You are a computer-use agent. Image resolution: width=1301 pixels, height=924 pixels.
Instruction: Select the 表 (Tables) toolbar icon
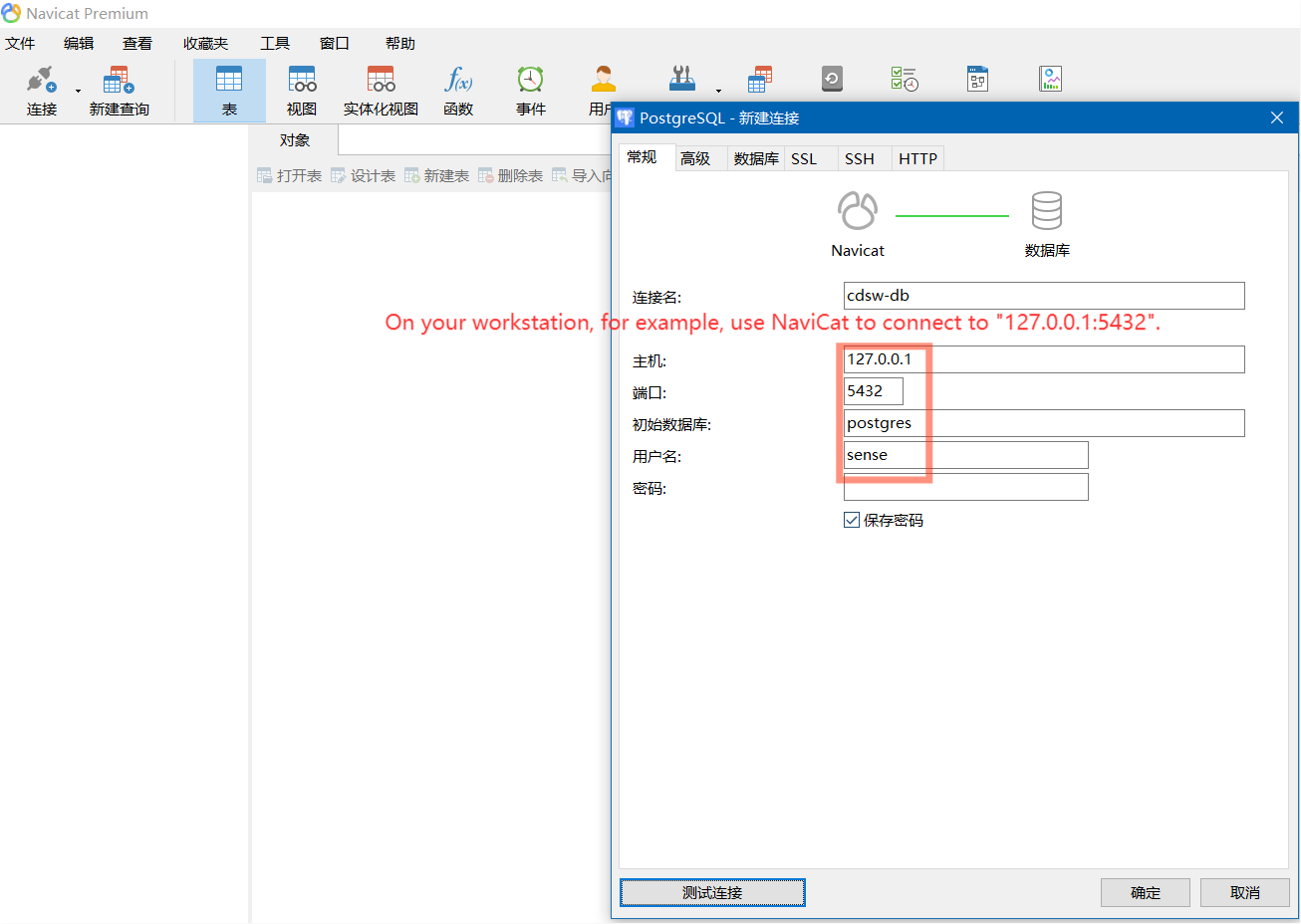(229, 90)
